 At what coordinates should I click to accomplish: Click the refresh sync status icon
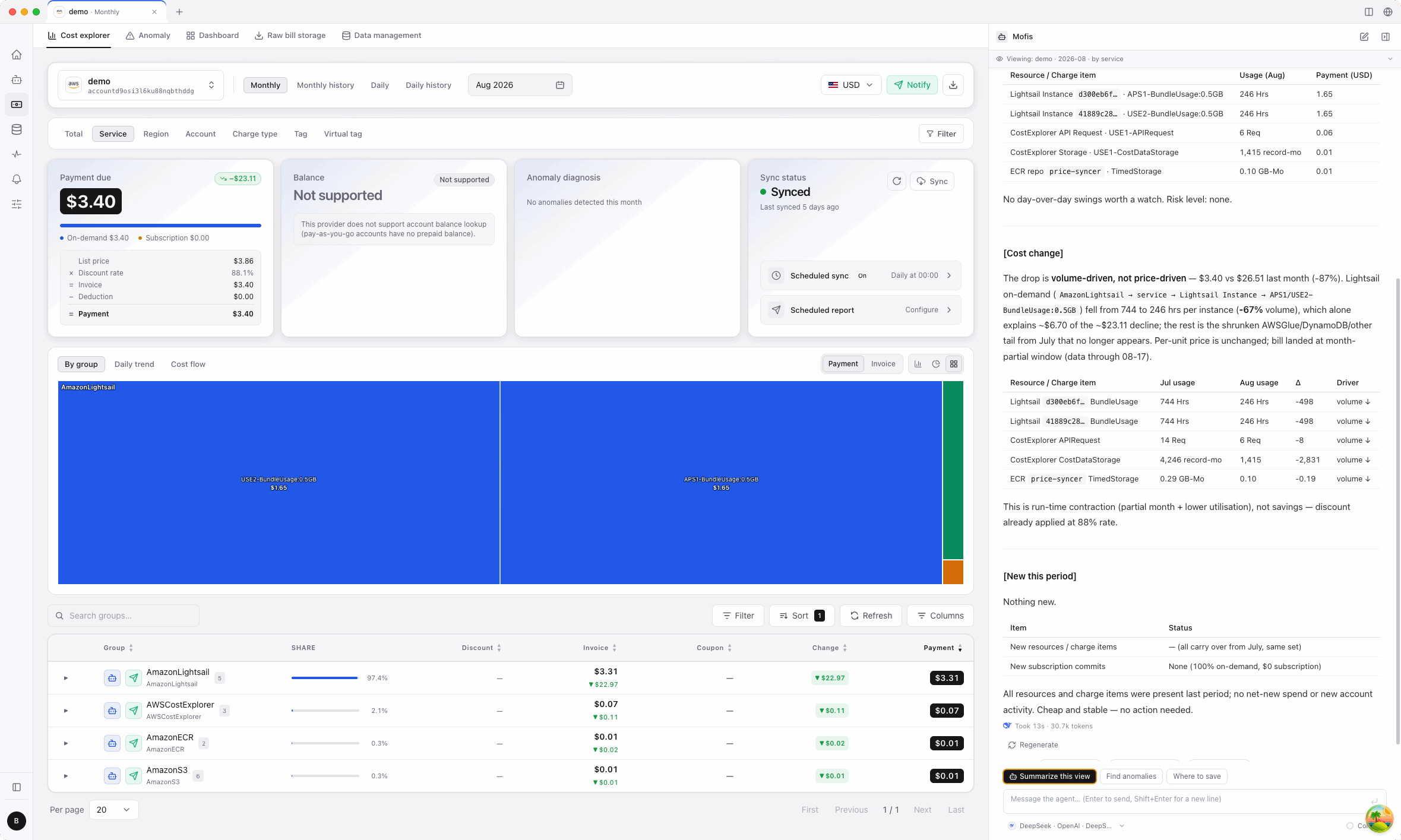point(897,181)
